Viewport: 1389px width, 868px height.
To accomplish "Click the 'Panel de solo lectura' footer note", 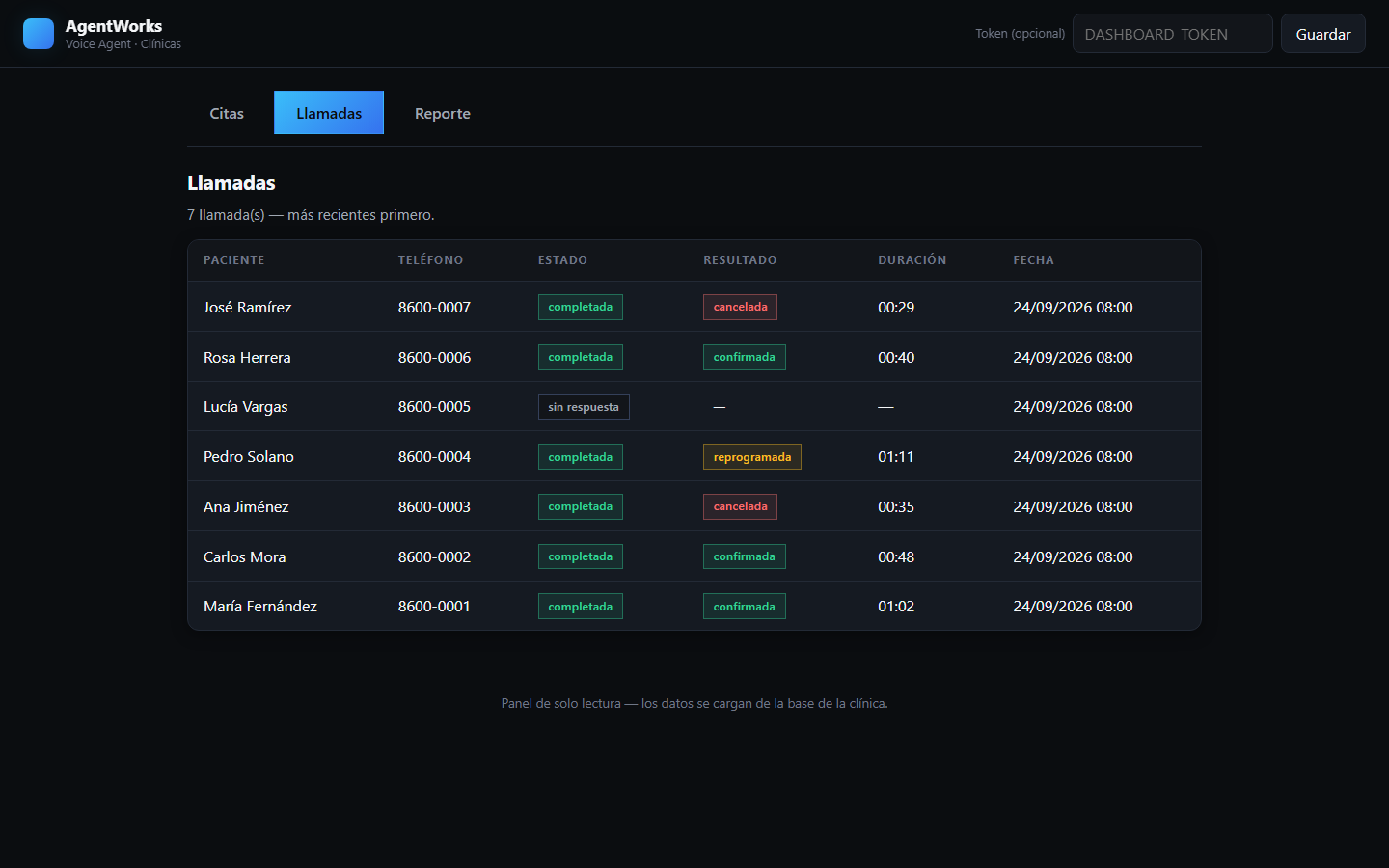I will click(x=694, y=703).
